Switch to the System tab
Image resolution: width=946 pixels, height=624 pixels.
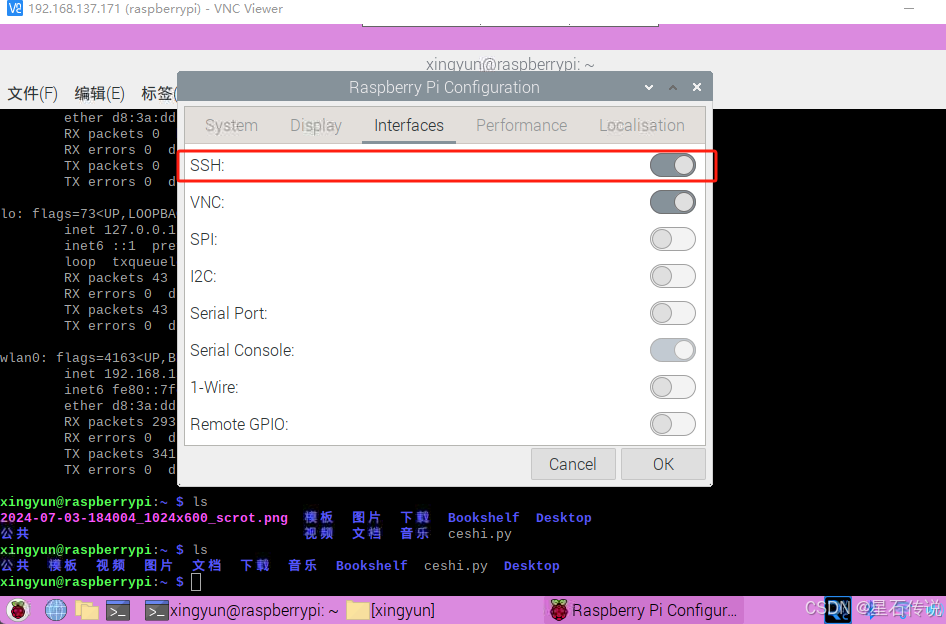[x=231, y=126]
